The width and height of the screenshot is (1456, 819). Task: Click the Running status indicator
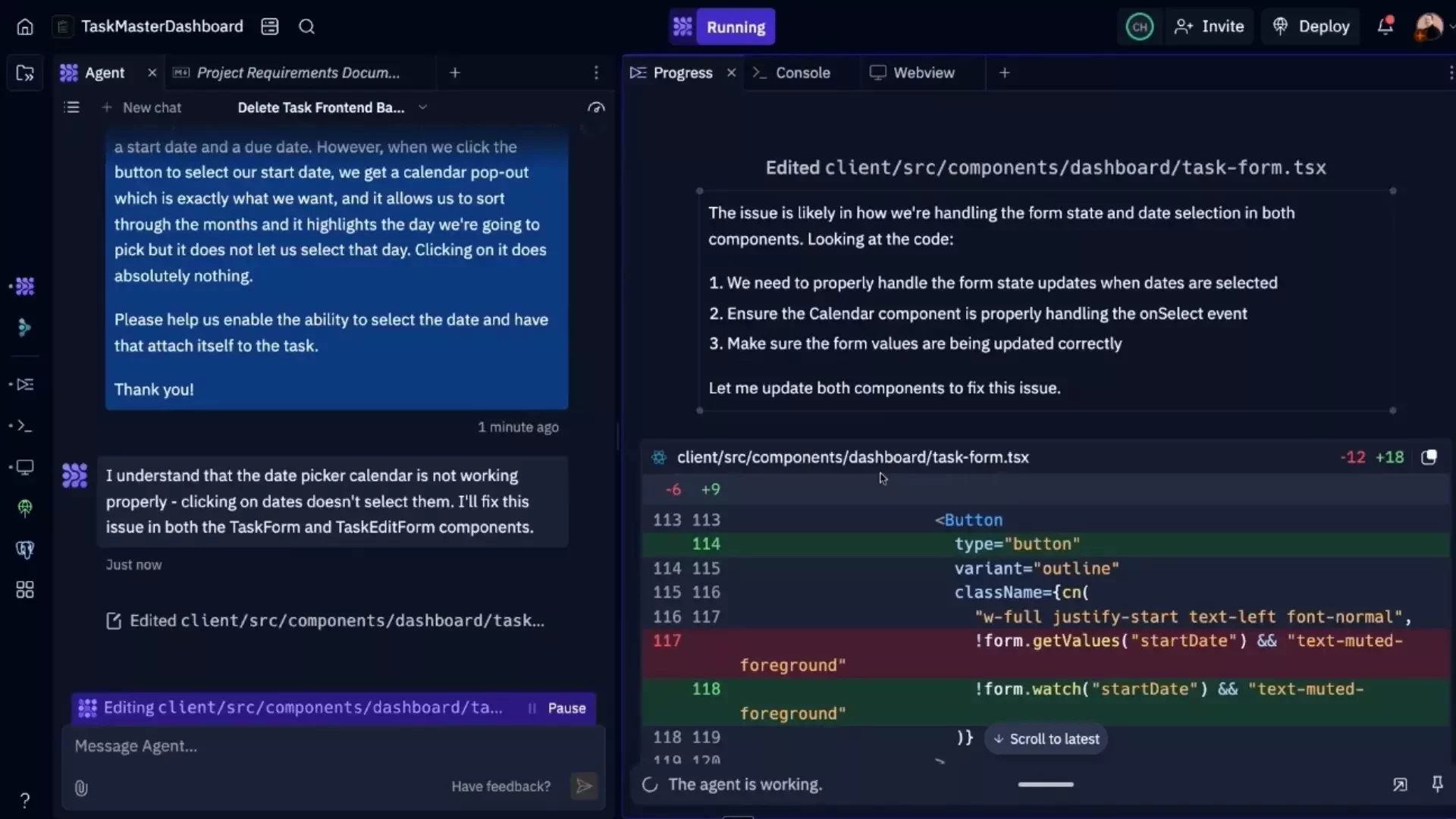pyautogui.click(x=734, y=26)
